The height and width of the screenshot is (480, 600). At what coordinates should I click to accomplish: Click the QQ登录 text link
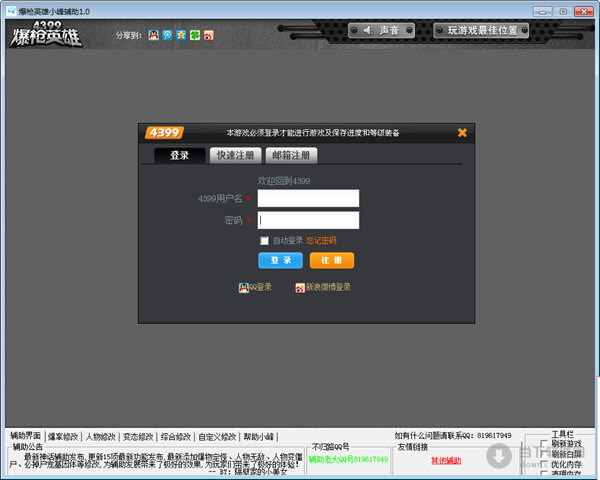tap(260, 287)
